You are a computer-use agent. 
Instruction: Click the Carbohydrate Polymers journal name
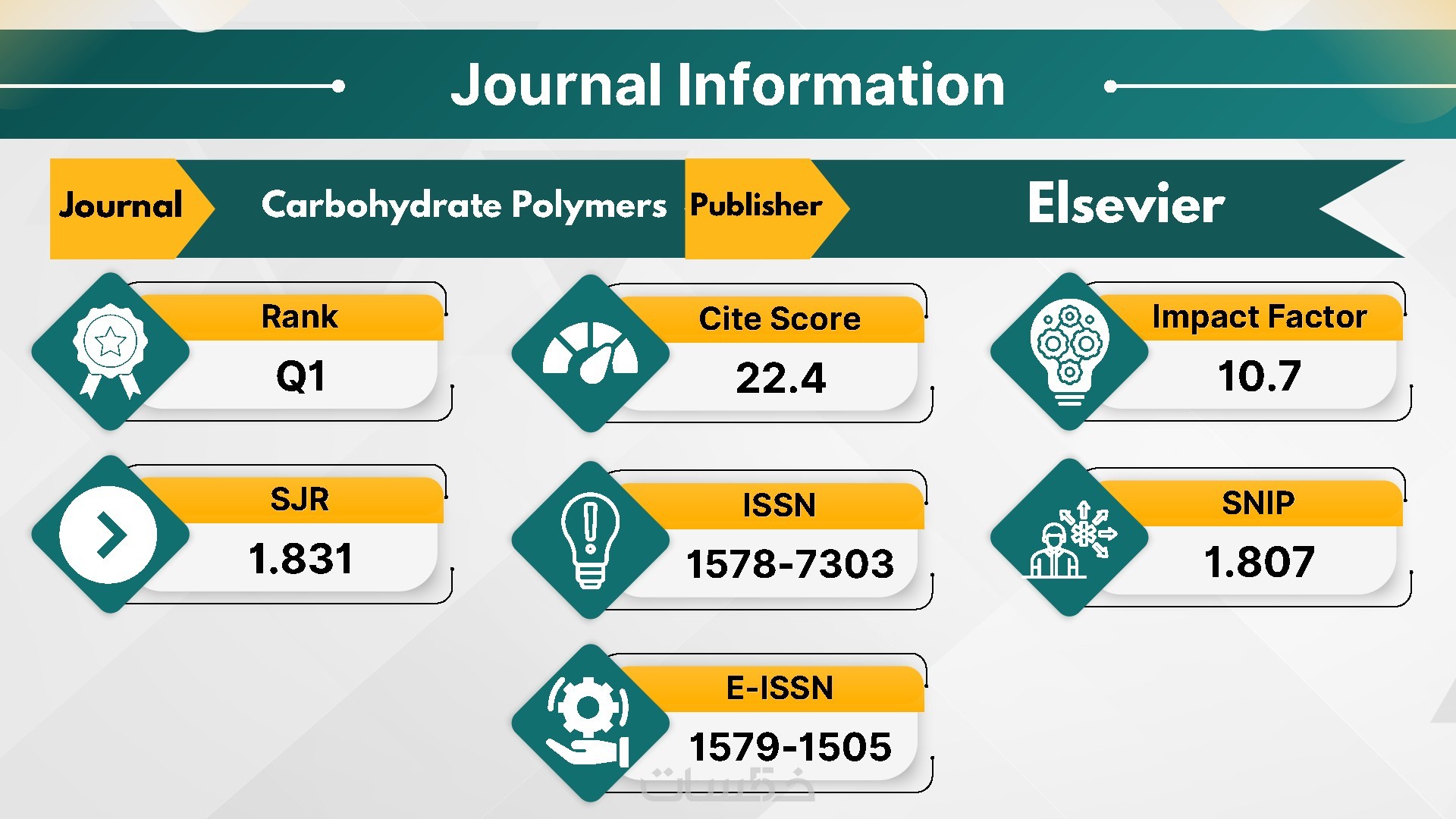click(x=463, y=206)
